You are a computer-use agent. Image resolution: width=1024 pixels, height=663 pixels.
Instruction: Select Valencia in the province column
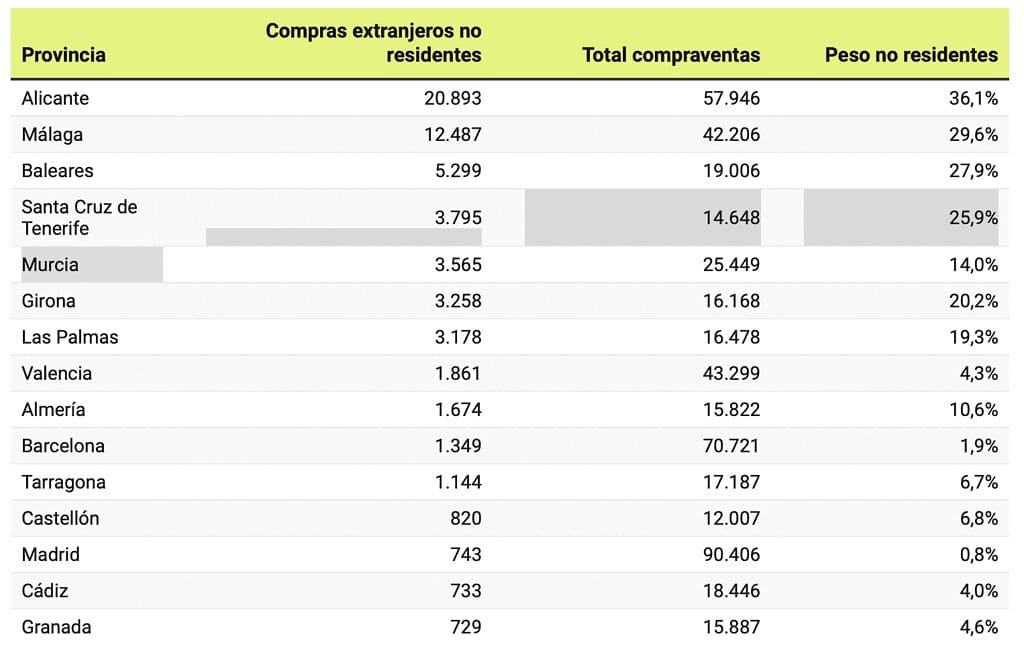click(x=56, y=373)
